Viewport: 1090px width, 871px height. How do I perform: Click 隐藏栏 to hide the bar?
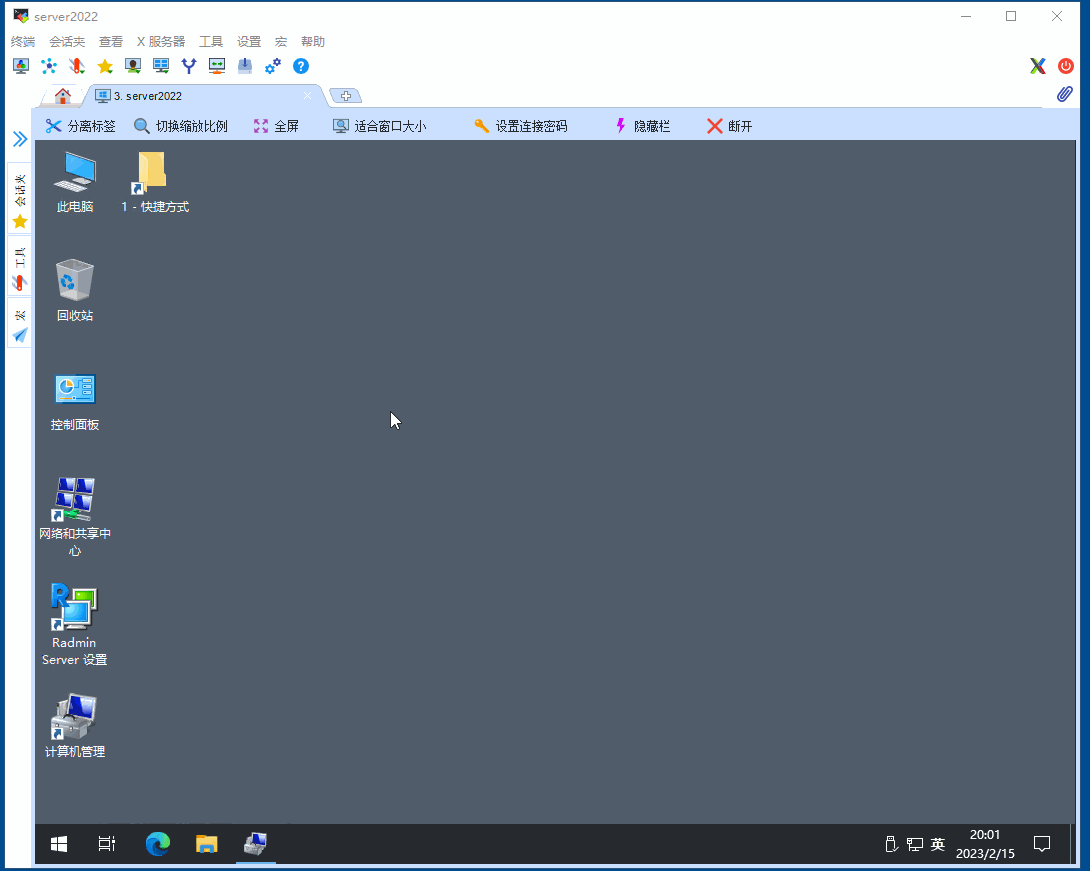642,126
